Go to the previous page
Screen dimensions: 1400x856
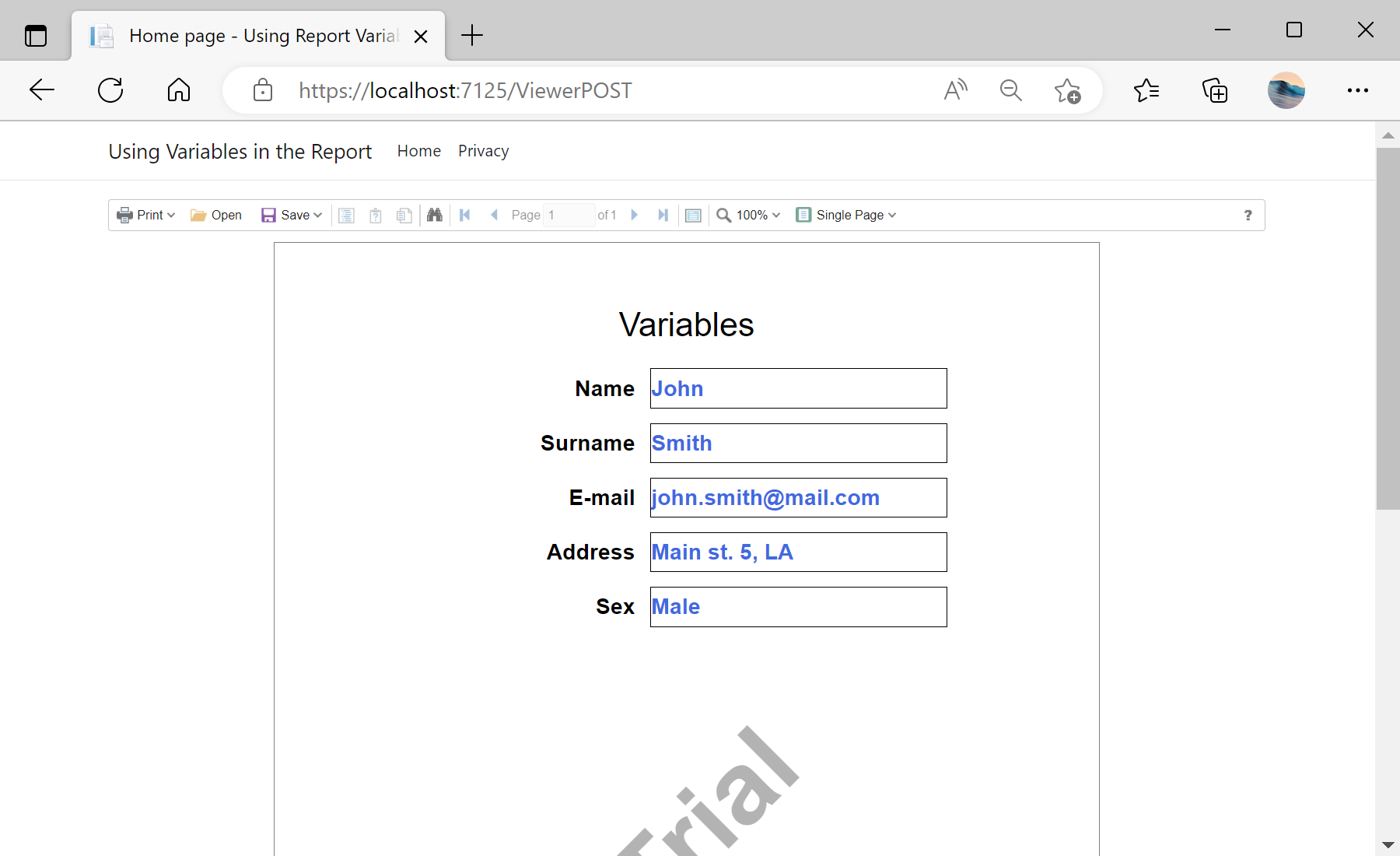[x=494, y=216]
